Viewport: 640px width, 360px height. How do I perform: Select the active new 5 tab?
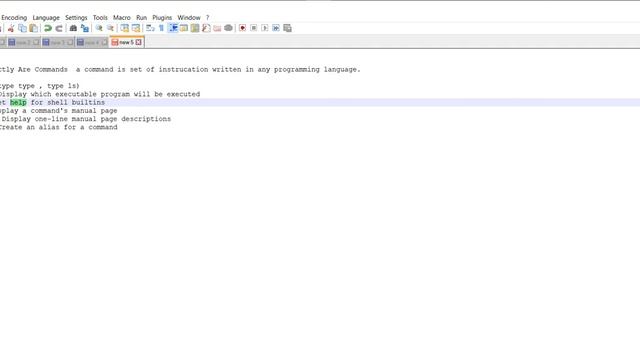click(126, 42)
